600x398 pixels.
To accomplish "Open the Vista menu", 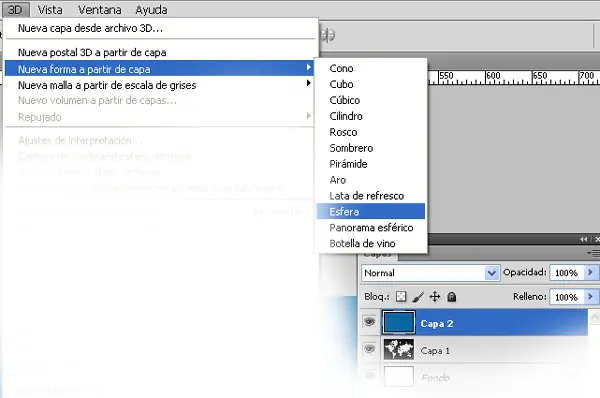I will pyautogui.click(x=50, y=10).
